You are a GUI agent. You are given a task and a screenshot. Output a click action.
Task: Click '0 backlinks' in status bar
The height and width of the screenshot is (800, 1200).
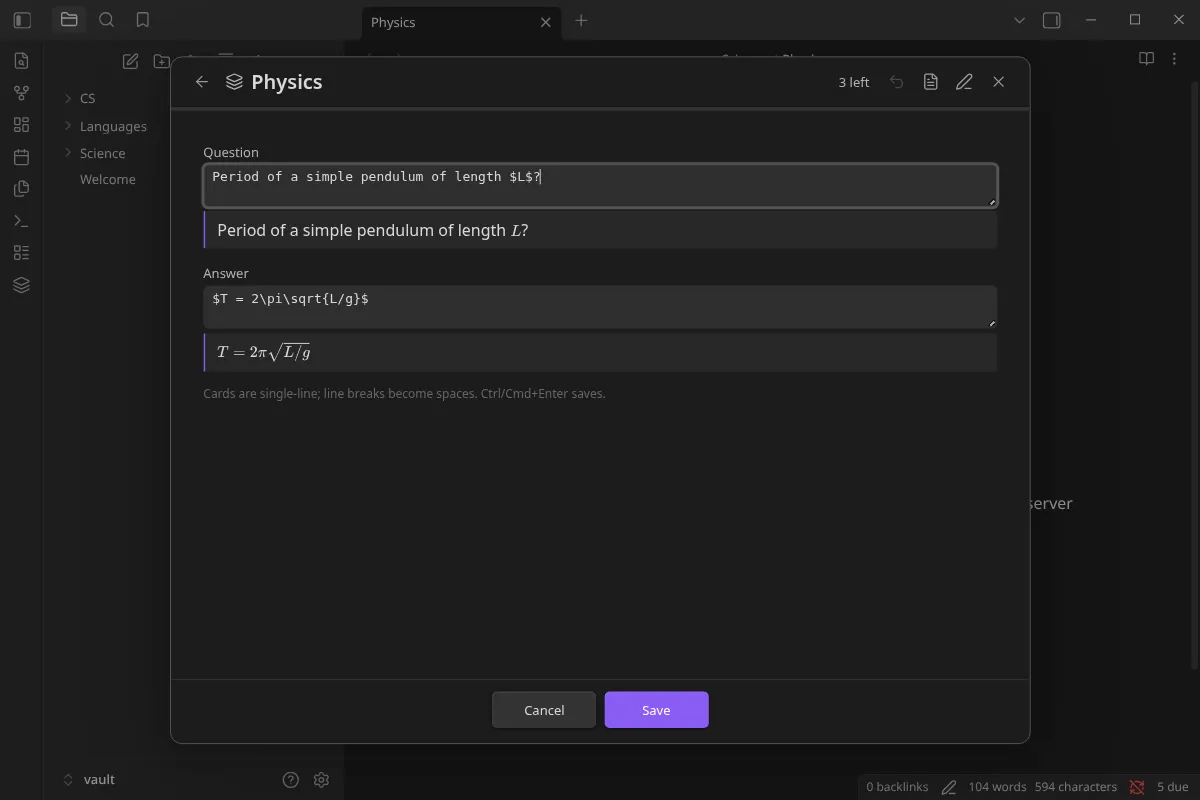pyautogui.click(x=897, y=787)
